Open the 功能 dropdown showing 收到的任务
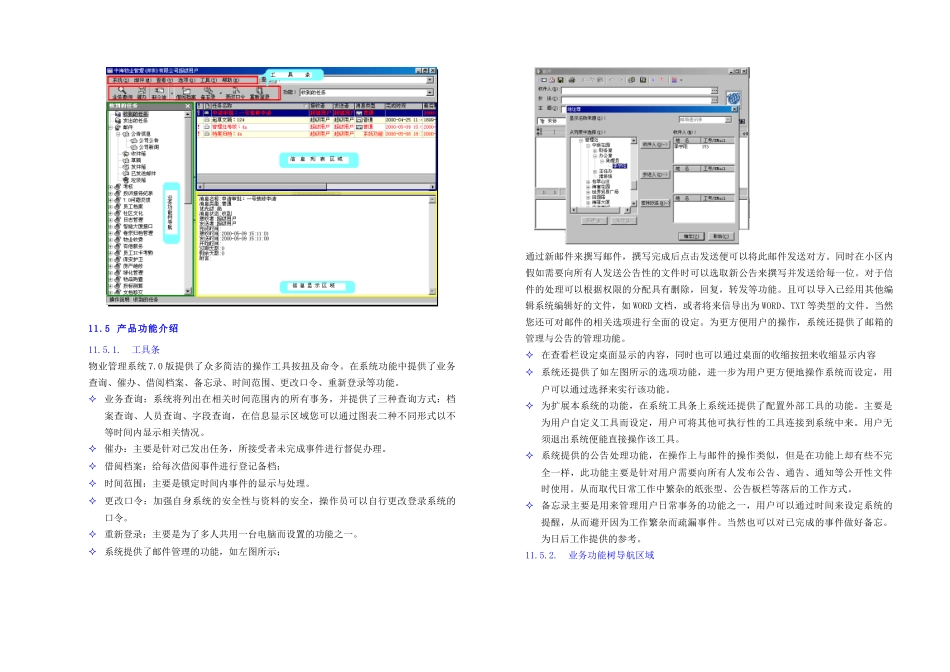This screenshot has height=672, width=950. point(430,92)
